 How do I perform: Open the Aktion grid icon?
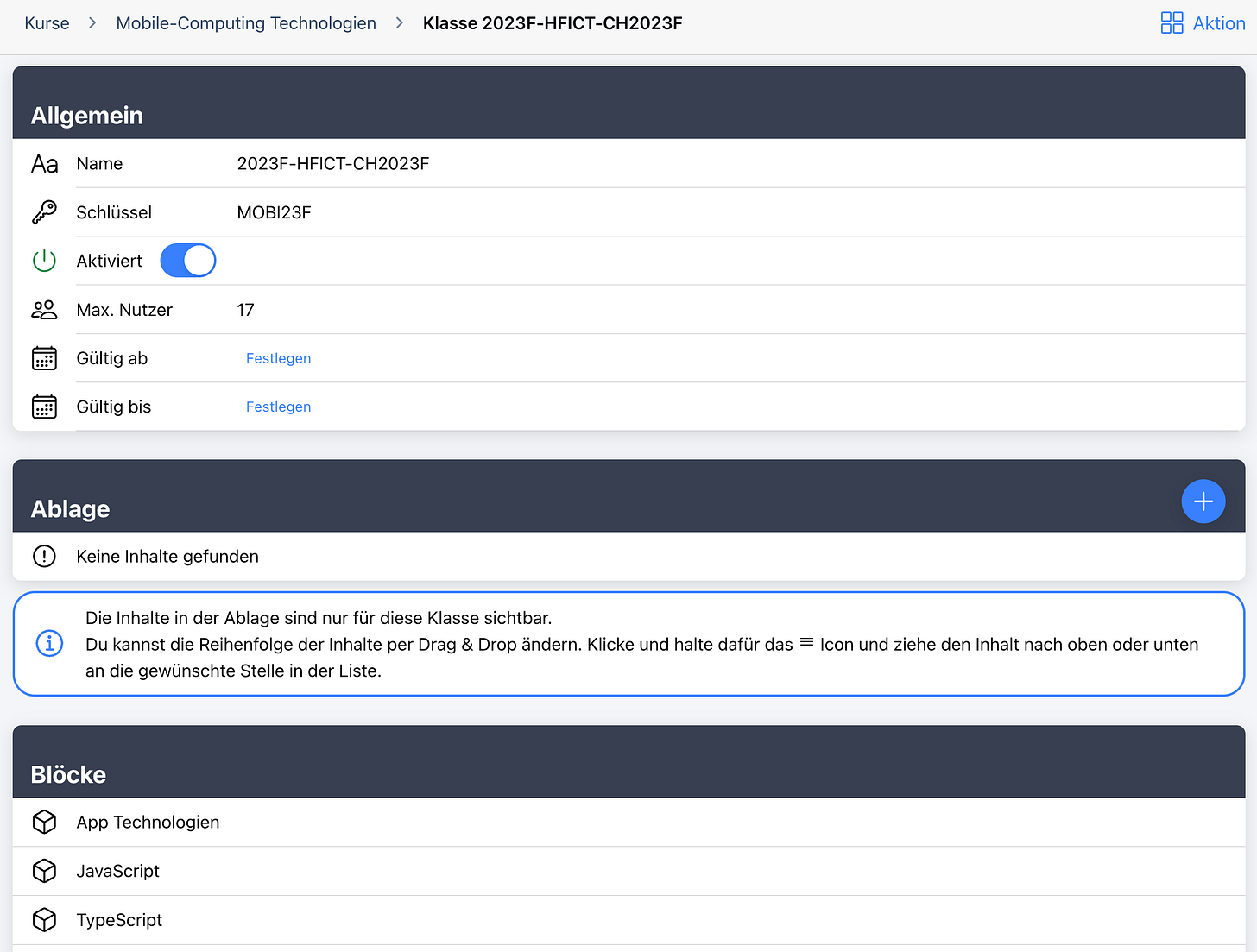pos(1172,23)
